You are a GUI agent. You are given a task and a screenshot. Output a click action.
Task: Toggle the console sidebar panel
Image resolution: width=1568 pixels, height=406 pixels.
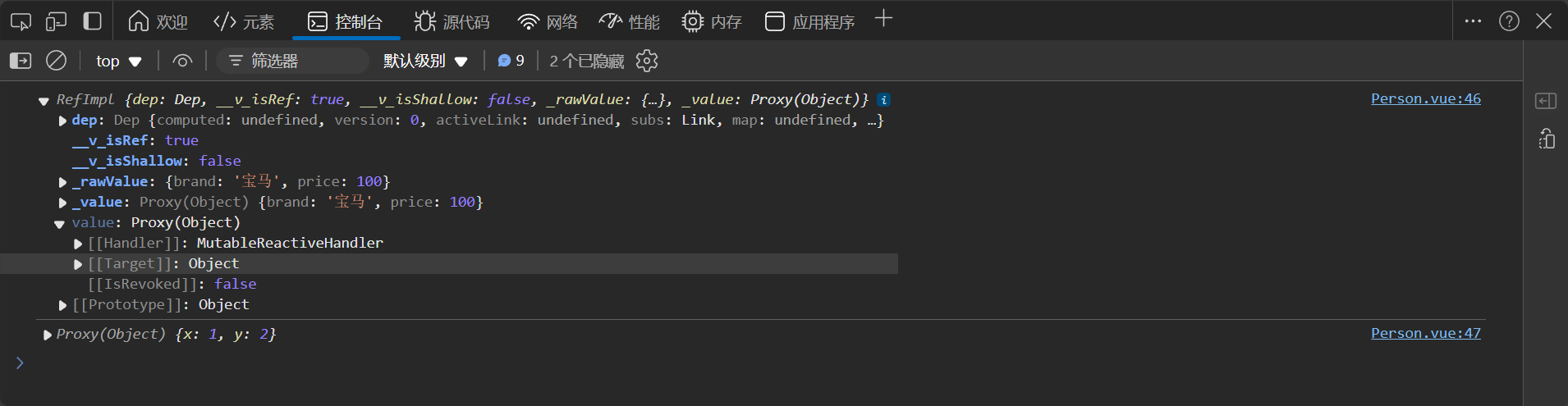click(21, 61)
